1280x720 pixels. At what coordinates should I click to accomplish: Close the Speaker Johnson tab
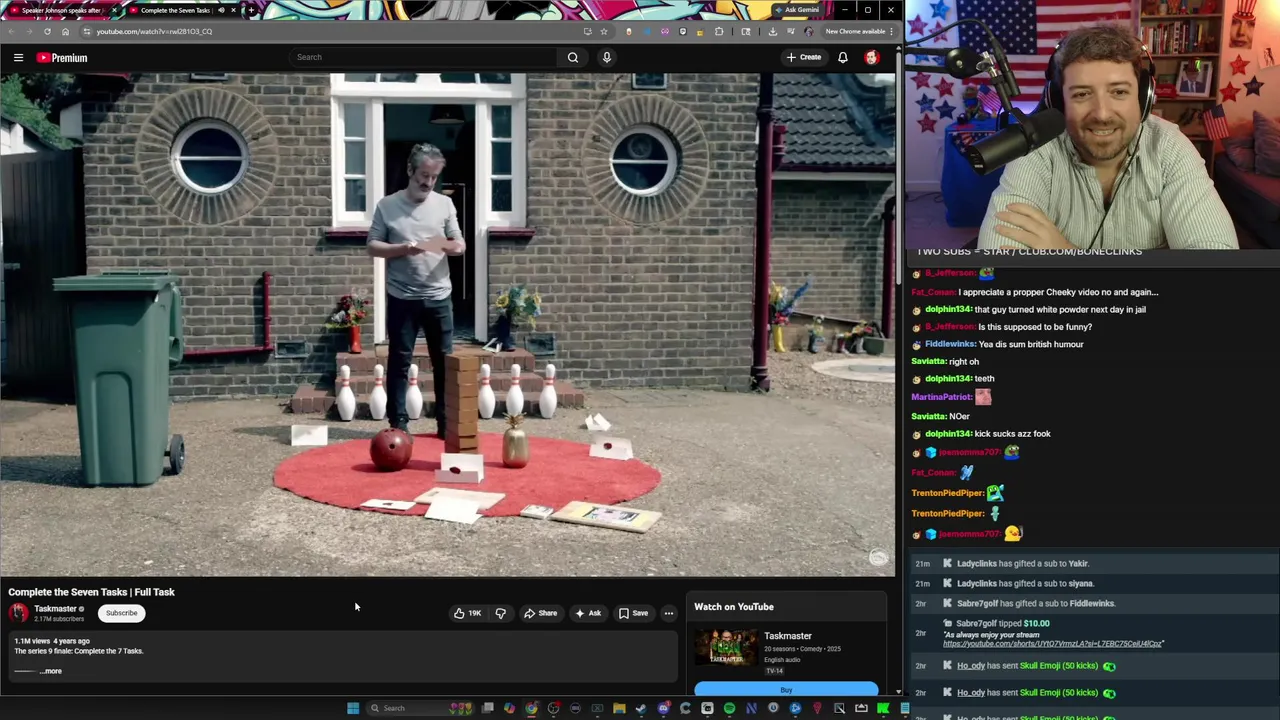(x=114, y=10)
